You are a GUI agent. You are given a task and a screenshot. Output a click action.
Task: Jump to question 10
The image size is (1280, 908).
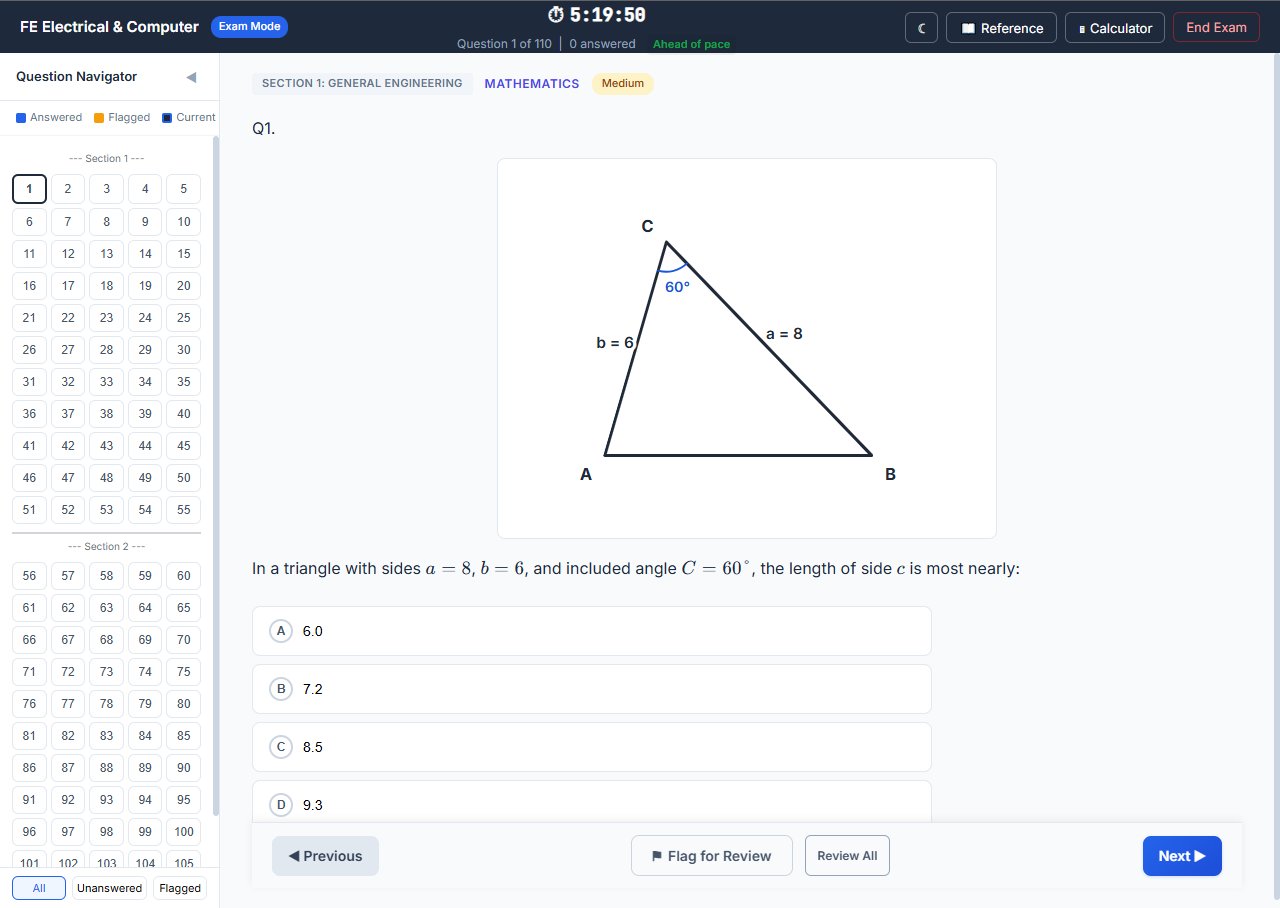coord(184,222)
